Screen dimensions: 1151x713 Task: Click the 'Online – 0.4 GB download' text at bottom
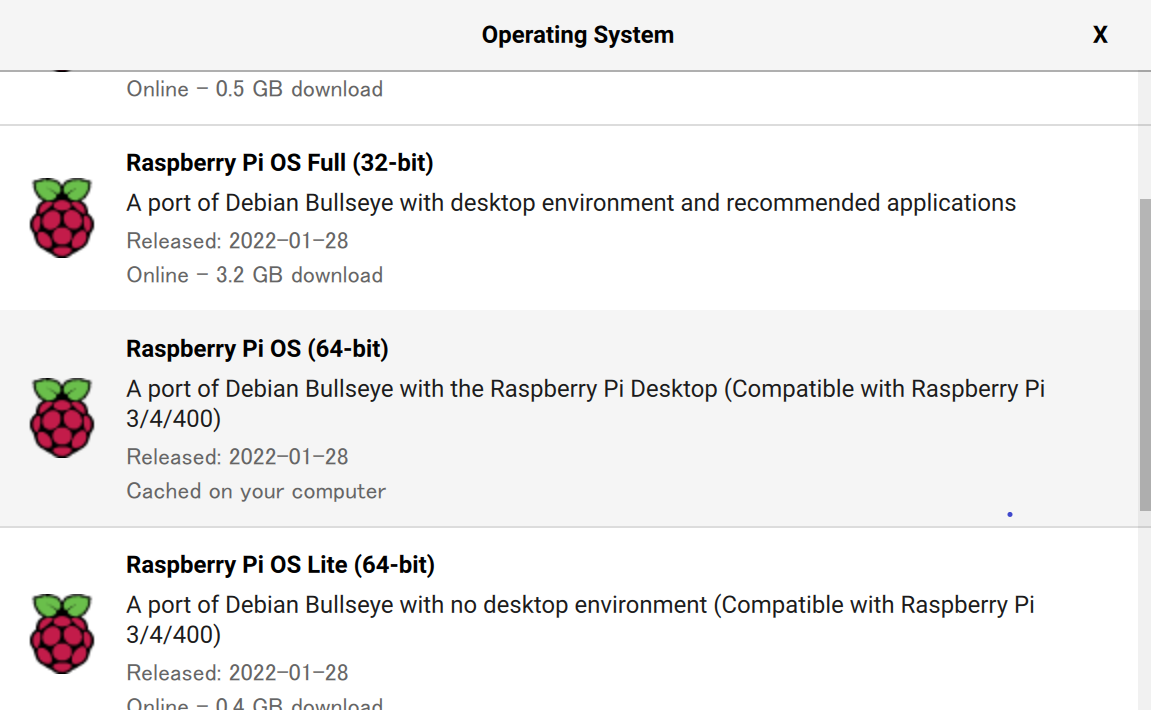click(x=254, y=704)
